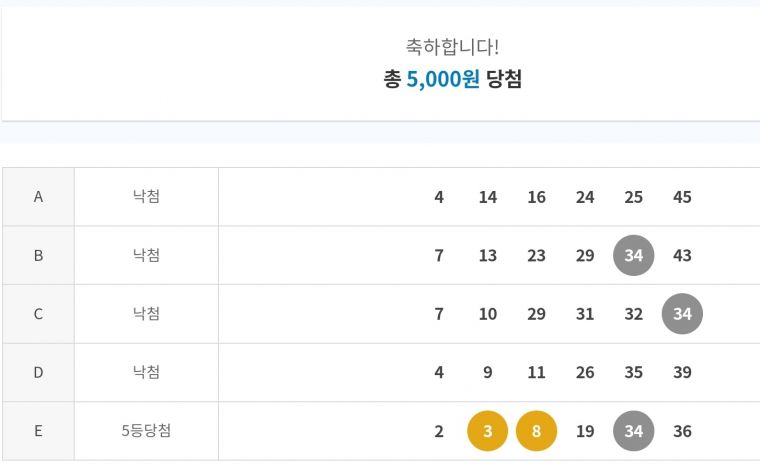Screen dimensions: 760x469
Task: Select the row C label cell
Action: (x=38, y=314)
